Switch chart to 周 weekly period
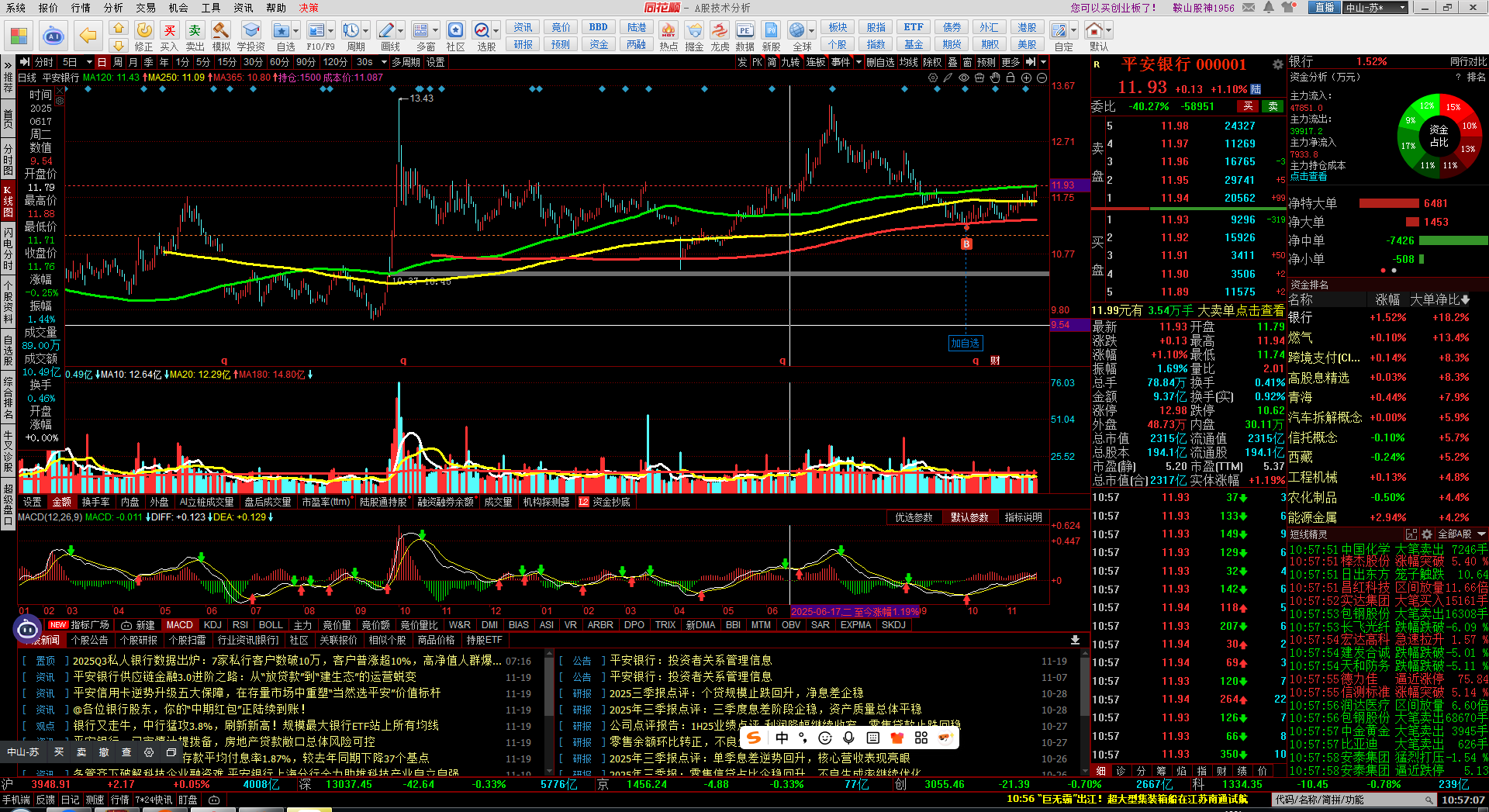Image resolution: width=1489 pixels, height=812 pixels. tap(118, 62)
